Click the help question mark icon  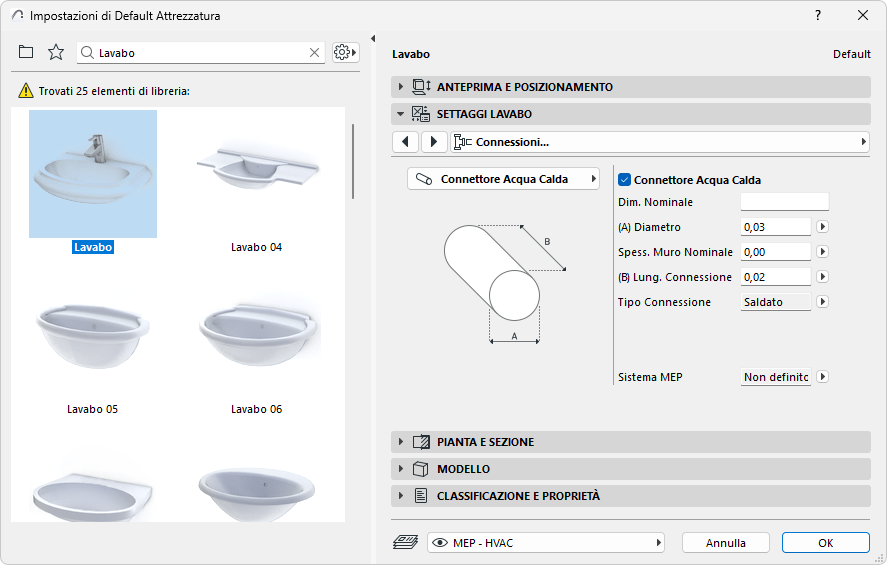click(x=818, y=15)
